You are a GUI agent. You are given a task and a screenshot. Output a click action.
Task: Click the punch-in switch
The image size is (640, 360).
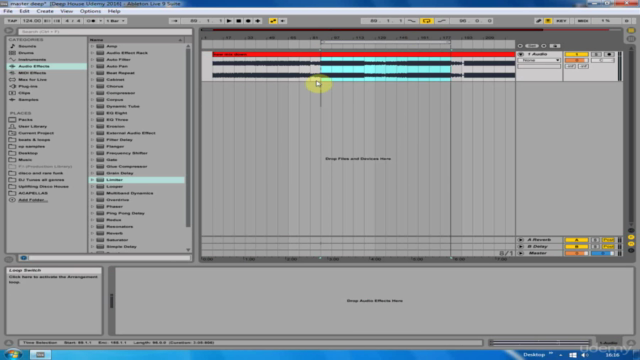(412, 21)
